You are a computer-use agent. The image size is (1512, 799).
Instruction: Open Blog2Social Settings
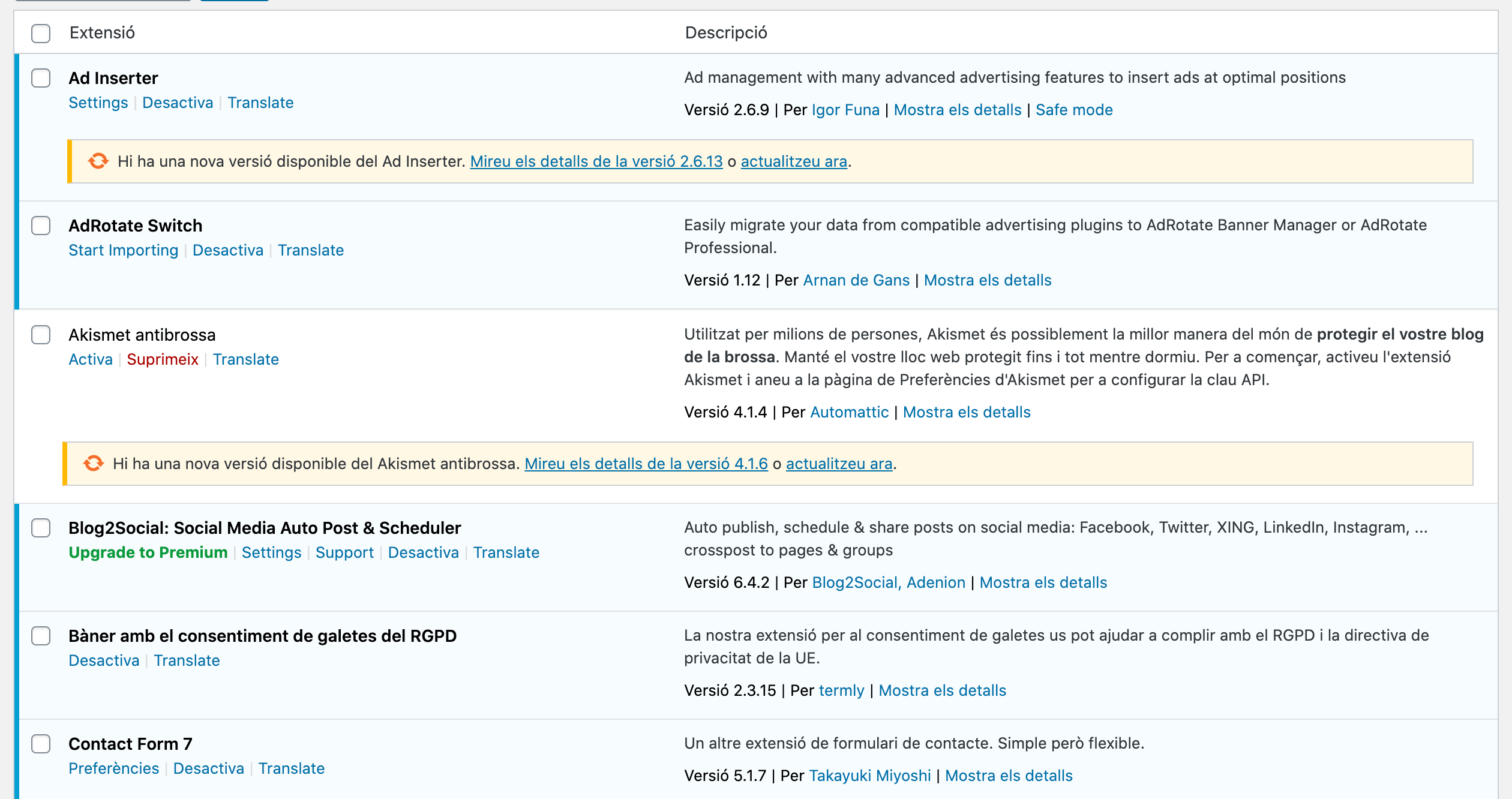(272, 552)
